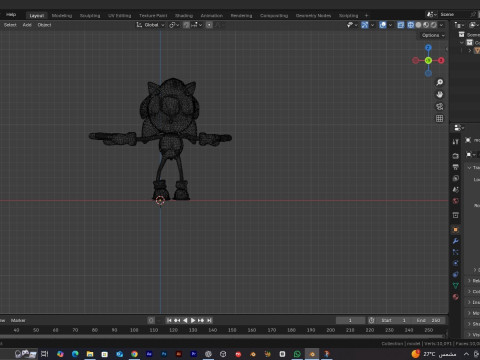Open Google Chrome from the taskbar
Viewport: 480px width, 360px height.
tap(134, 354)
